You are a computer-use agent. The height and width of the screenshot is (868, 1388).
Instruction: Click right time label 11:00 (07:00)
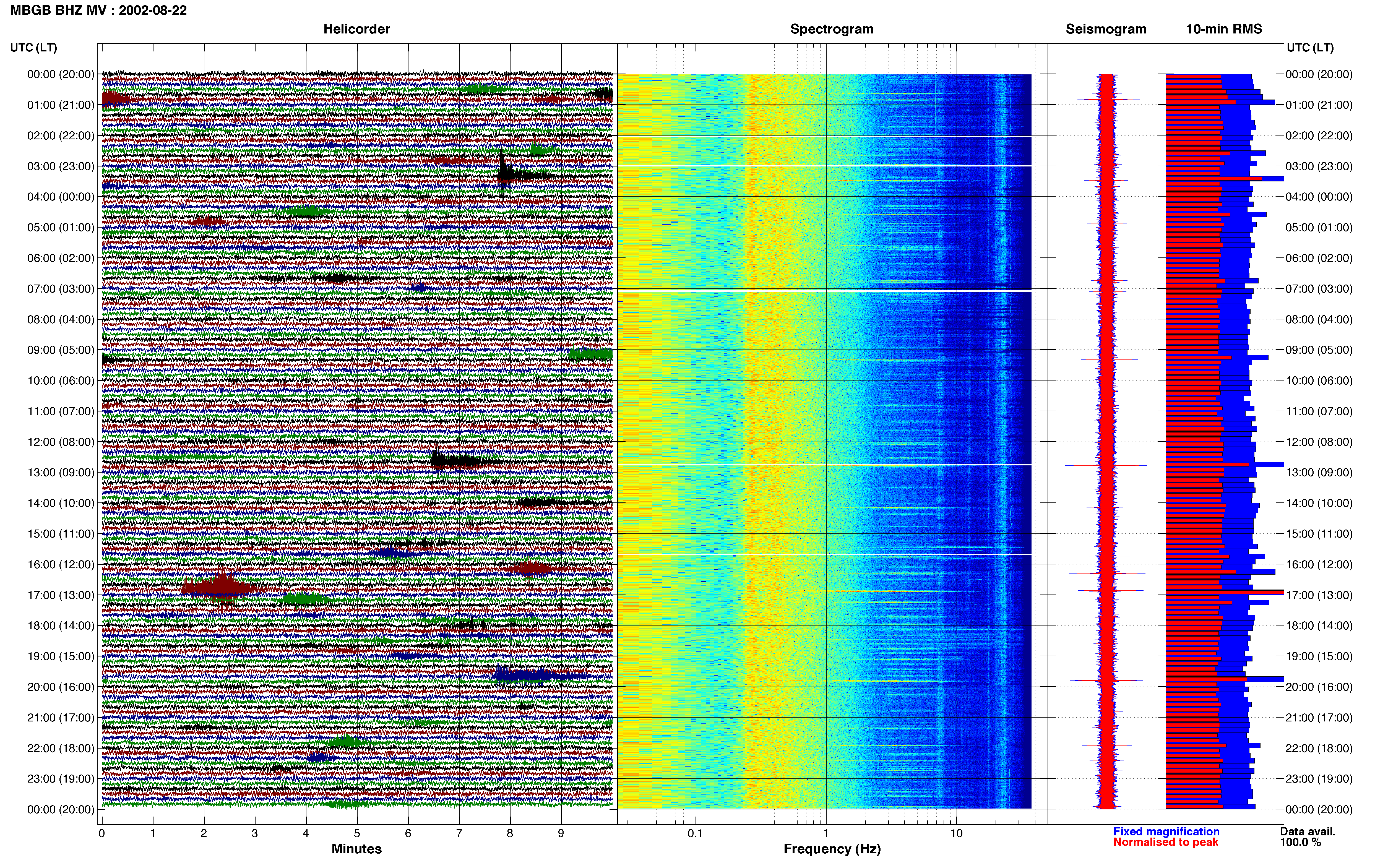pyautogui.click(x=1319, y=412)
